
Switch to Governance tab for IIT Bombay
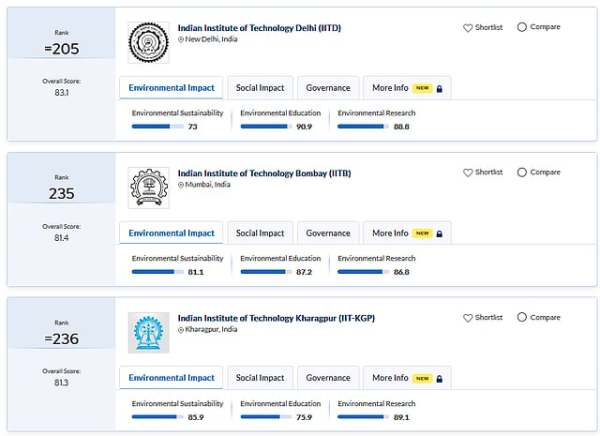328,233
